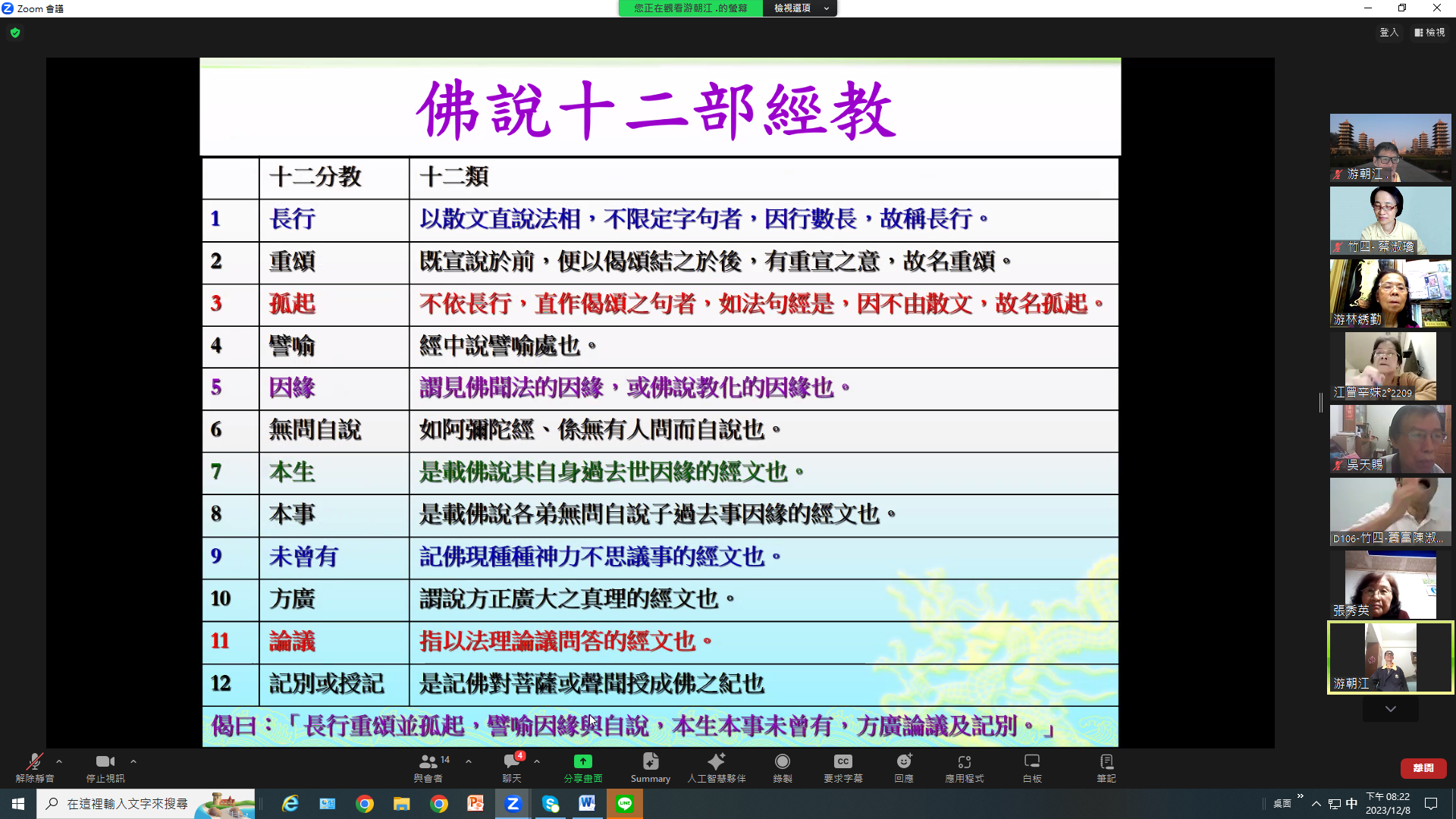This screenshot has height=819, width=1456.
Task: Stop the video camera (停止視訊)
Action: [x=105, y=762]
